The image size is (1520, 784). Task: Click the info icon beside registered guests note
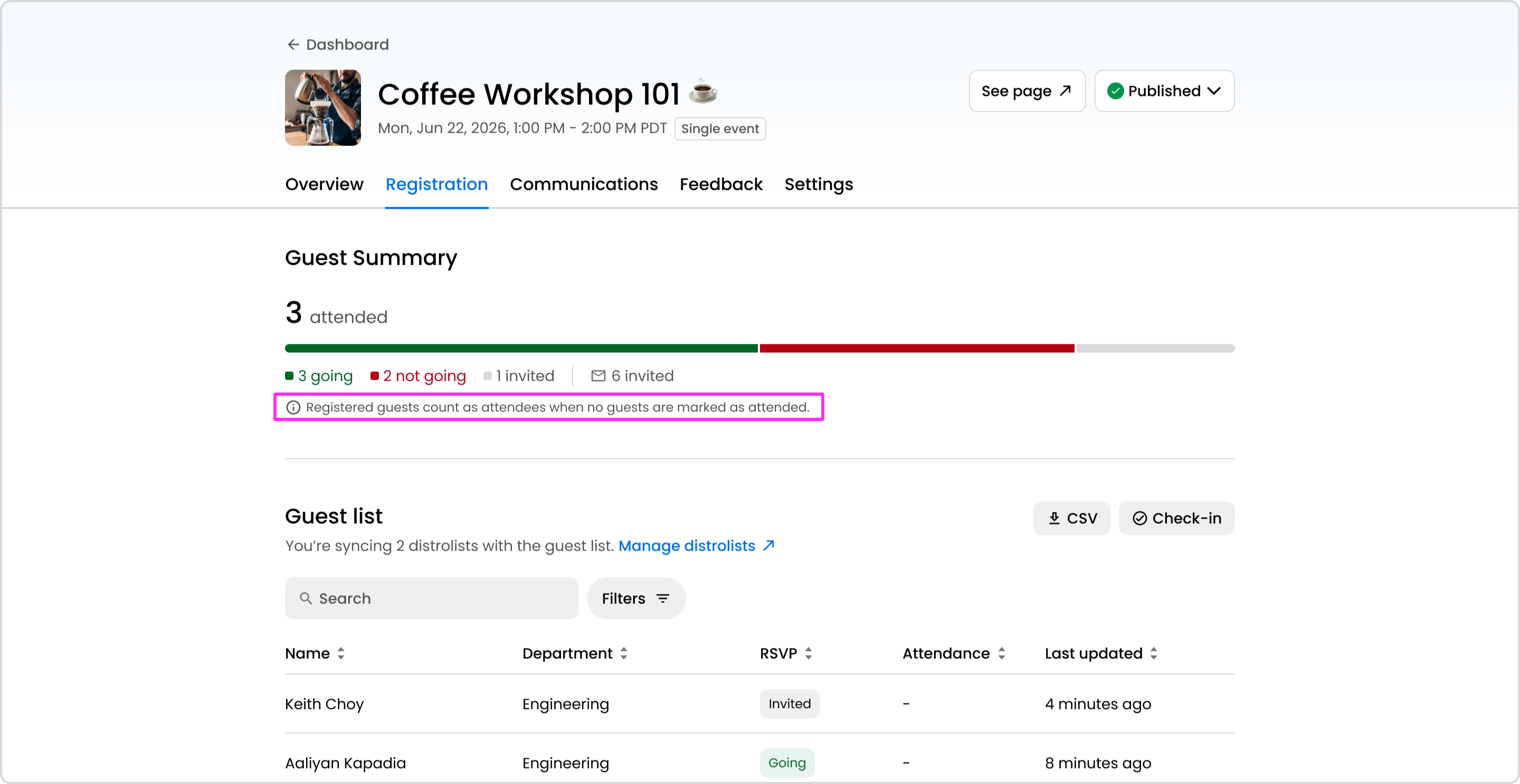(293, 408)
